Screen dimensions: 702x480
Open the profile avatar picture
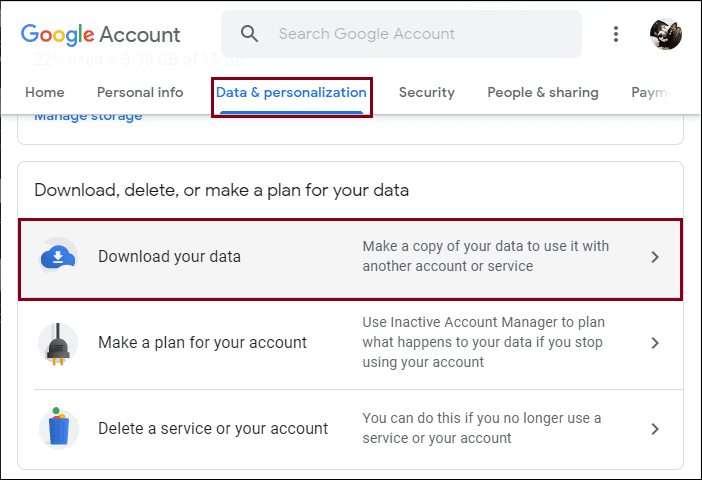tap(666, 34)
